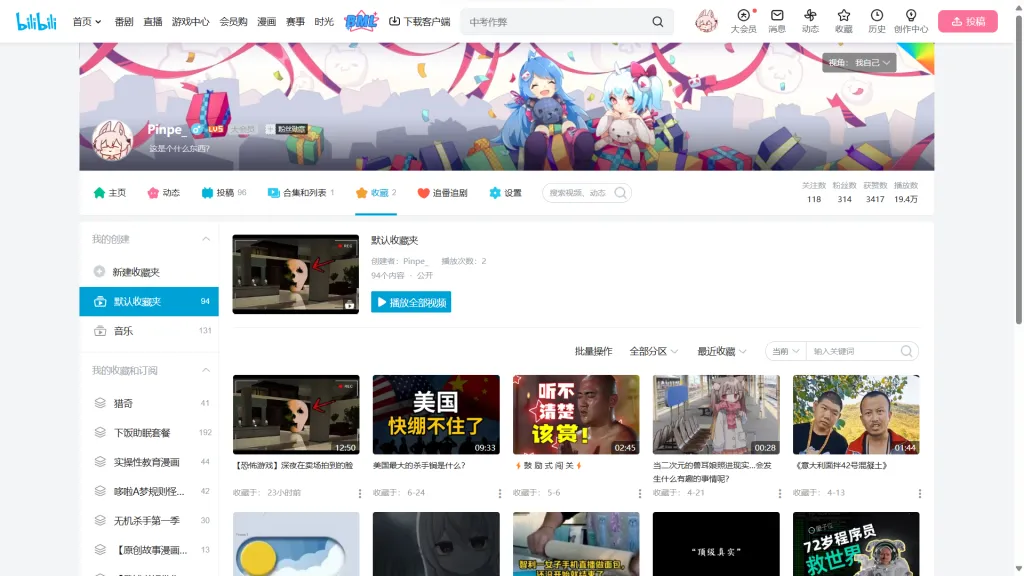1024x576 pixels.
Task: Focus the 输入关键词 field
Action: tap(854, 351)
